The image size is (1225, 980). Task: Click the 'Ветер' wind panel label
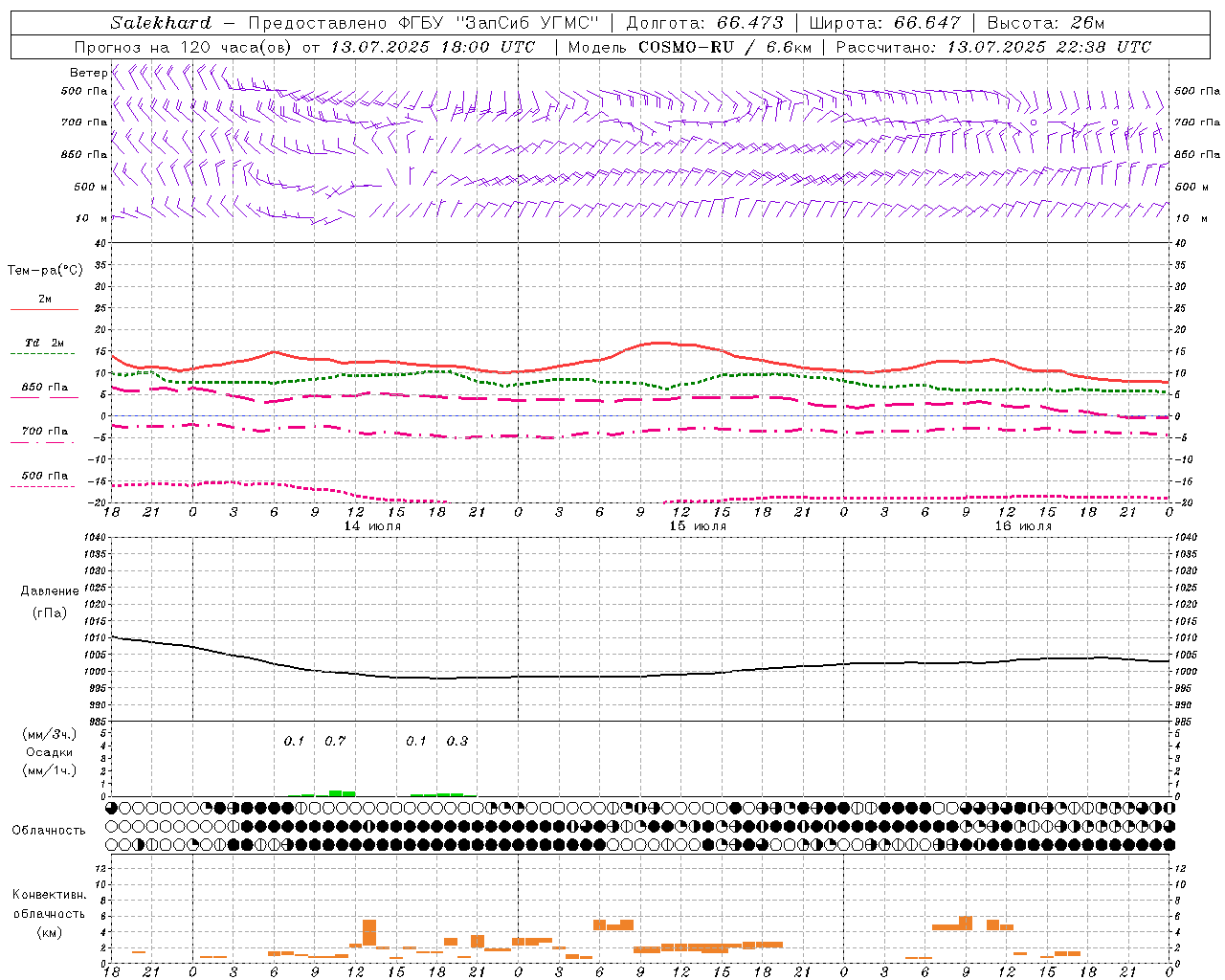[x=88, y=73]
